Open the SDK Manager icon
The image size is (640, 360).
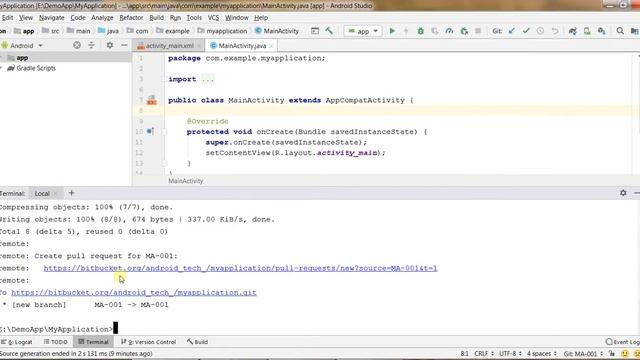(x=601, y=31)
